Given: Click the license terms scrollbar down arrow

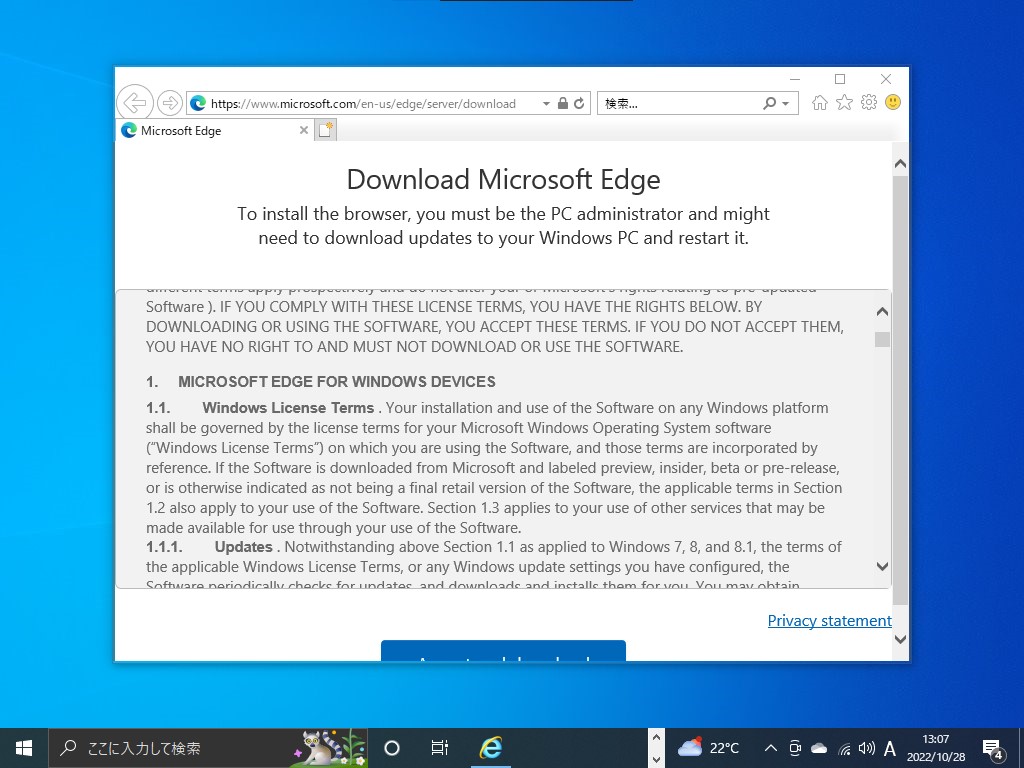Looking at the screenshot, I should (882, 566).
